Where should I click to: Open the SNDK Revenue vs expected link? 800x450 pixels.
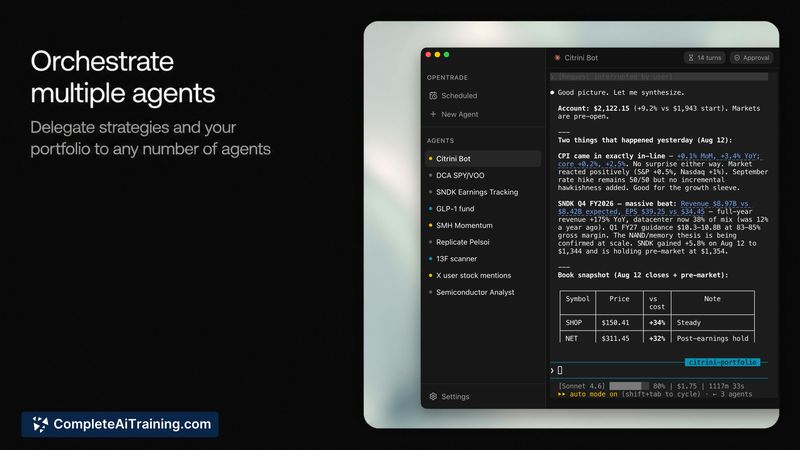(x=715, y=204)
